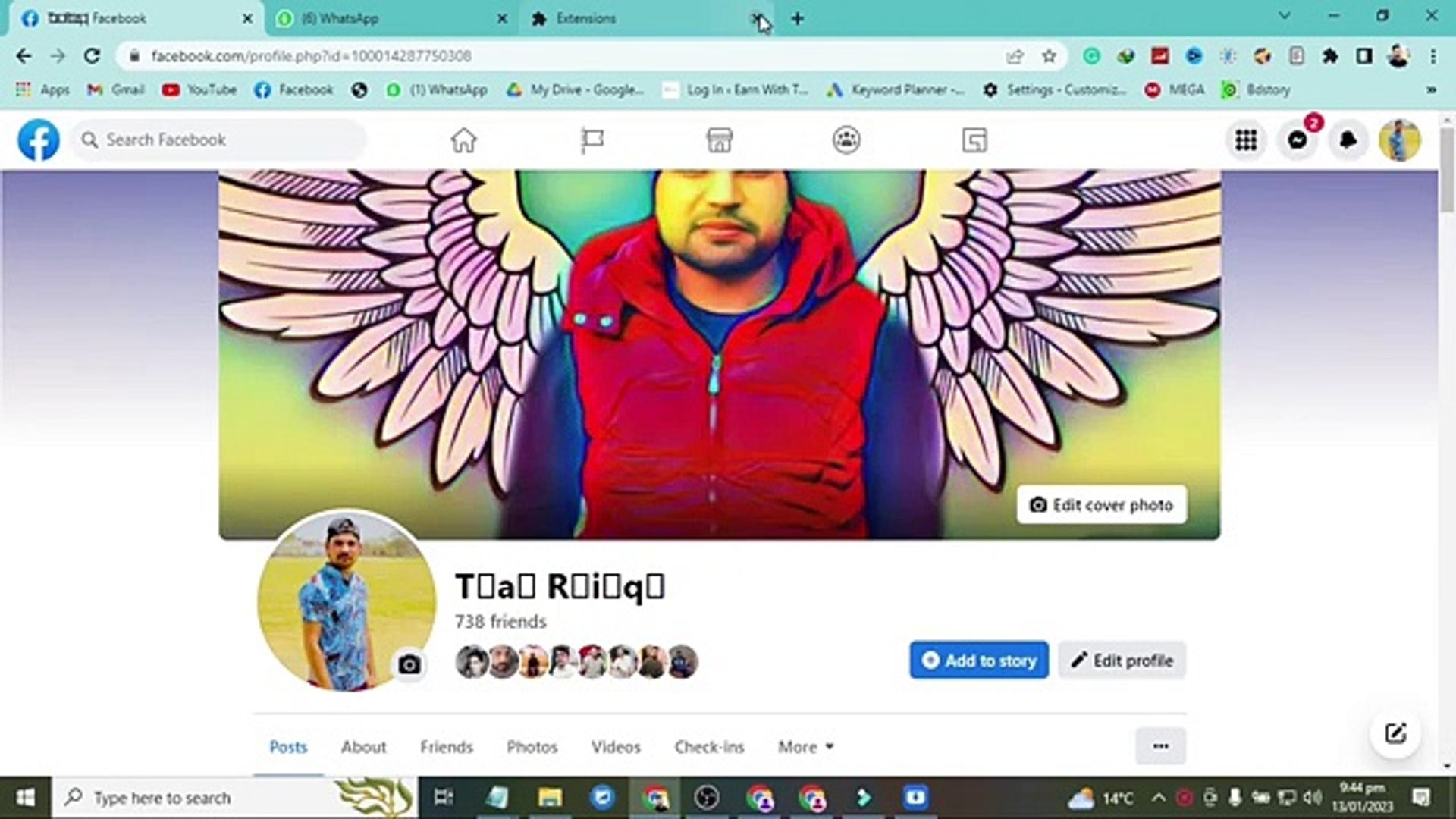Open the Chrome Extensions puzzle piece icon
Viewport: 1456px width, 819px height.
pos(1332,56)
